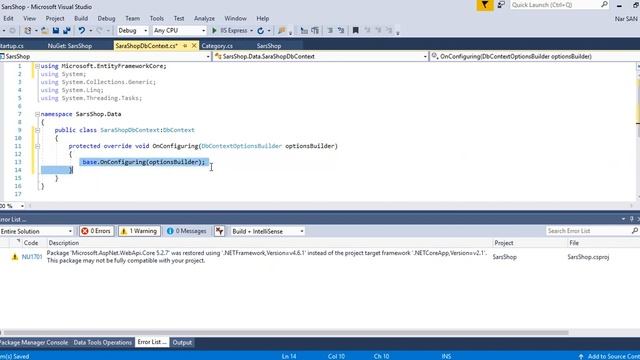Sort by the Description column header

pyautogui.click(x=64, y=243)
